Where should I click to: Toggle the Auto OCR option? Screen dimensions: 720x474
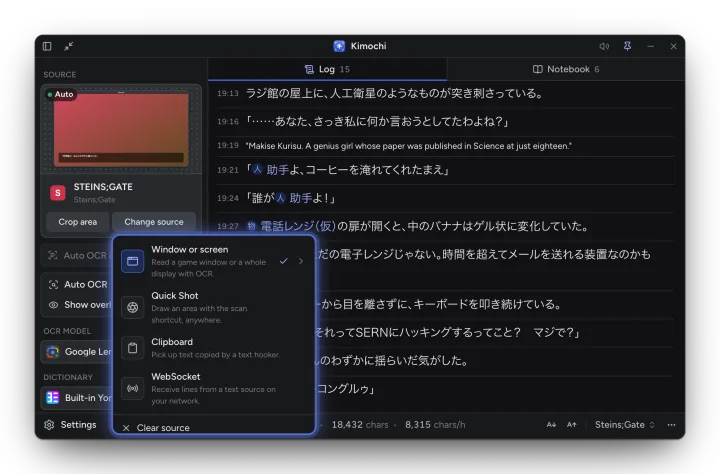coord(78,285)
